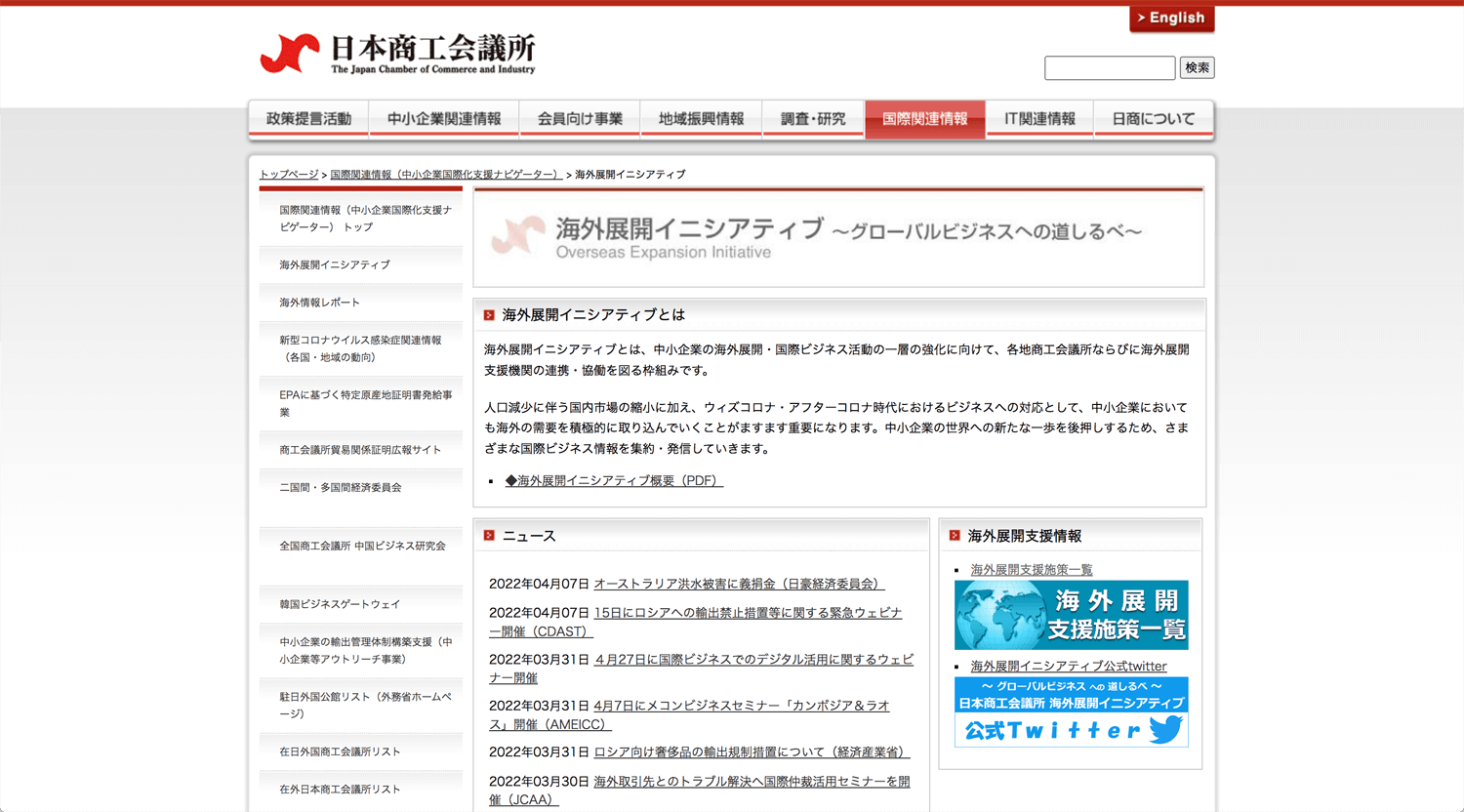Open the 調査・研究 navigation tab
The image size is (1464, 812).
(x=813, y=119)
